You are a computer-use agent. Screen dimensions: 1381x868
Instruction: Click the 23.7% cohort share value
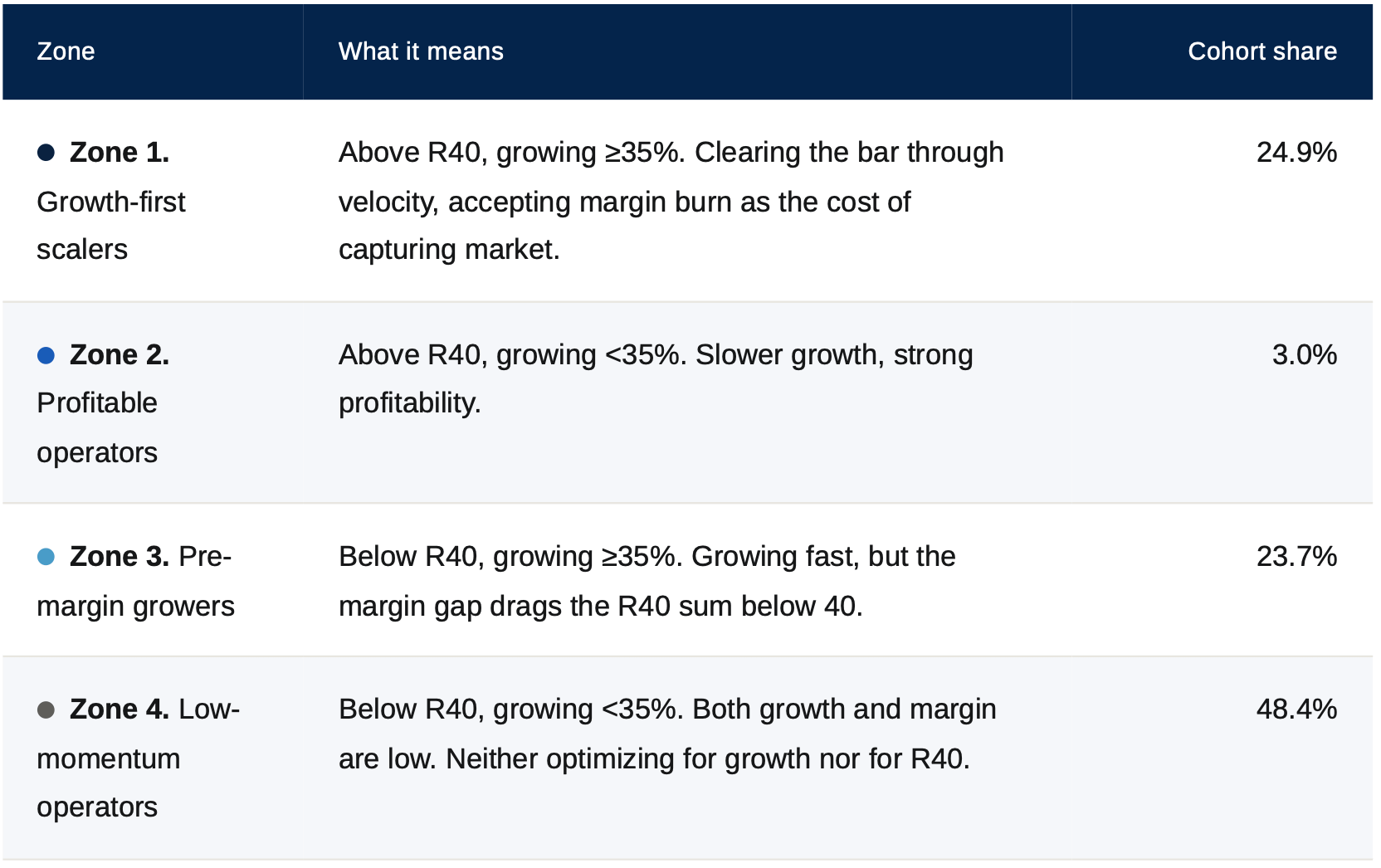(x=1296, y=557)
